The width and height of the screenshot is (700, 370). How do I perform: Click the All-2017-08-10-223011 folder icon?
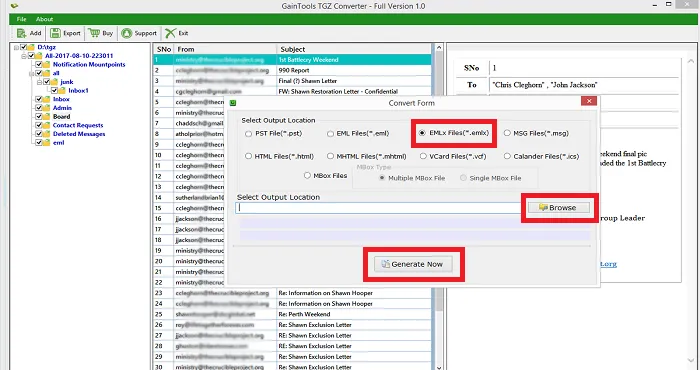point(38,56)
